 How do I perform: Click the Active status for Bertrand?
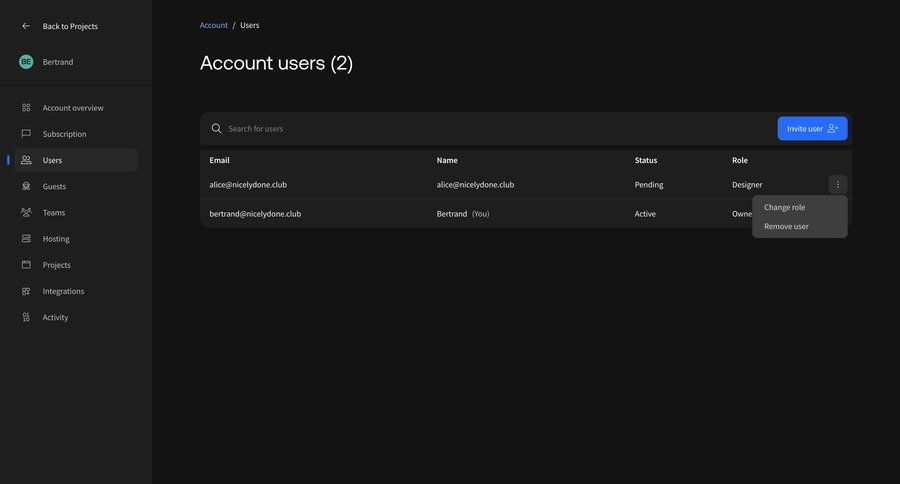point(645,214)
